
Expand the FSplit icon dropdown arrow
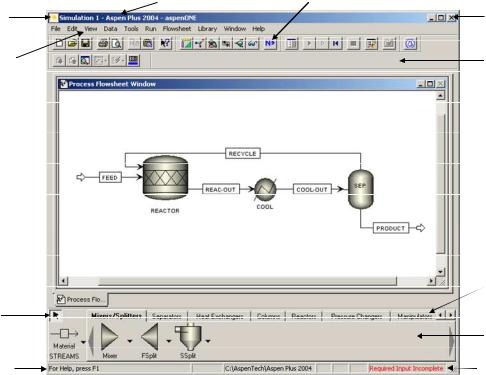pos(169,341)
